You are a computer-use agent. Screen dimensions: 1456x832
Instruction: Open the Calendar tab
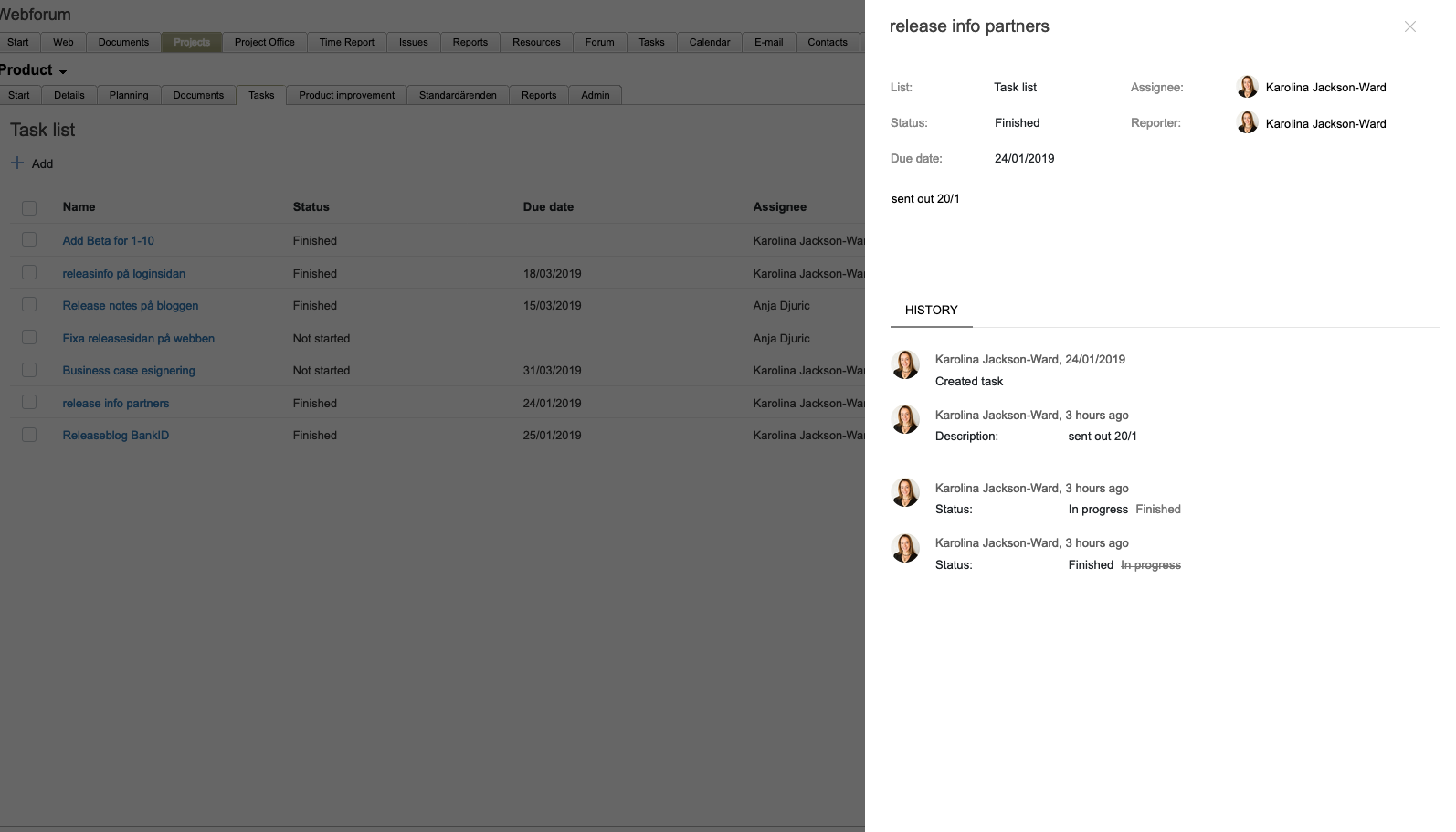pyautogui.click(x=710, y=42)
